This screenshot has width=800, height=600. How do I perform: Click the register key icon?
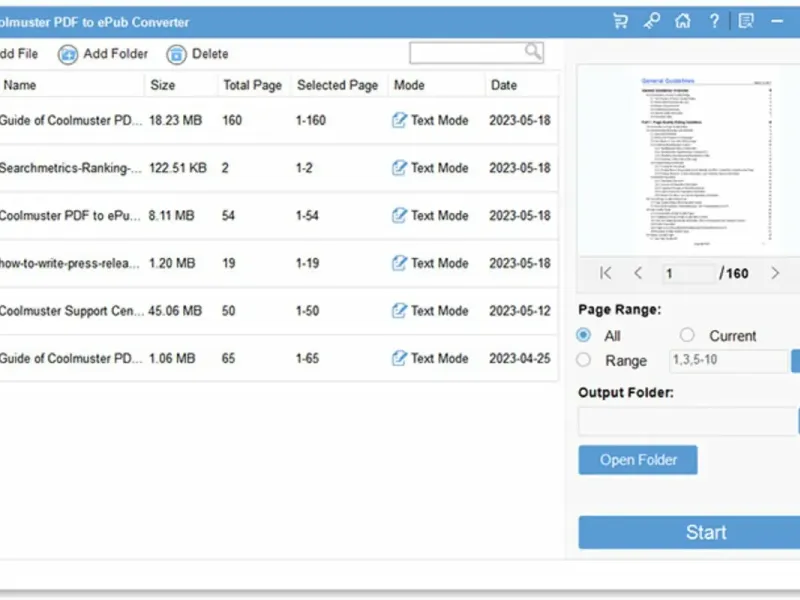pos(652,21)
